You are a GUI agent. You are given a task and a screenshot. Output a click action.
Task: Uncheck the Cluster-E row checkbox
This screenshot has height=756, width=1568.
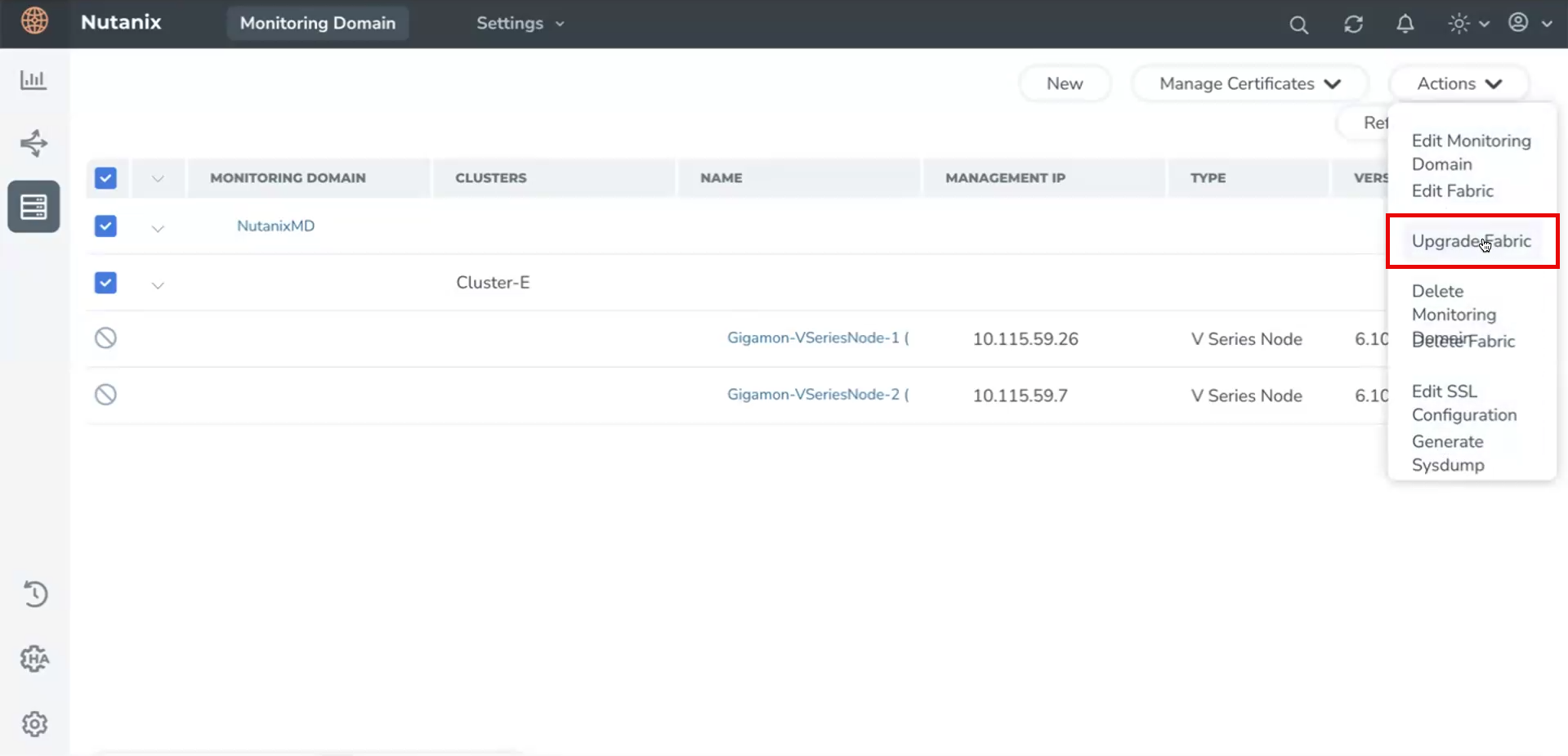click(105, 283)
